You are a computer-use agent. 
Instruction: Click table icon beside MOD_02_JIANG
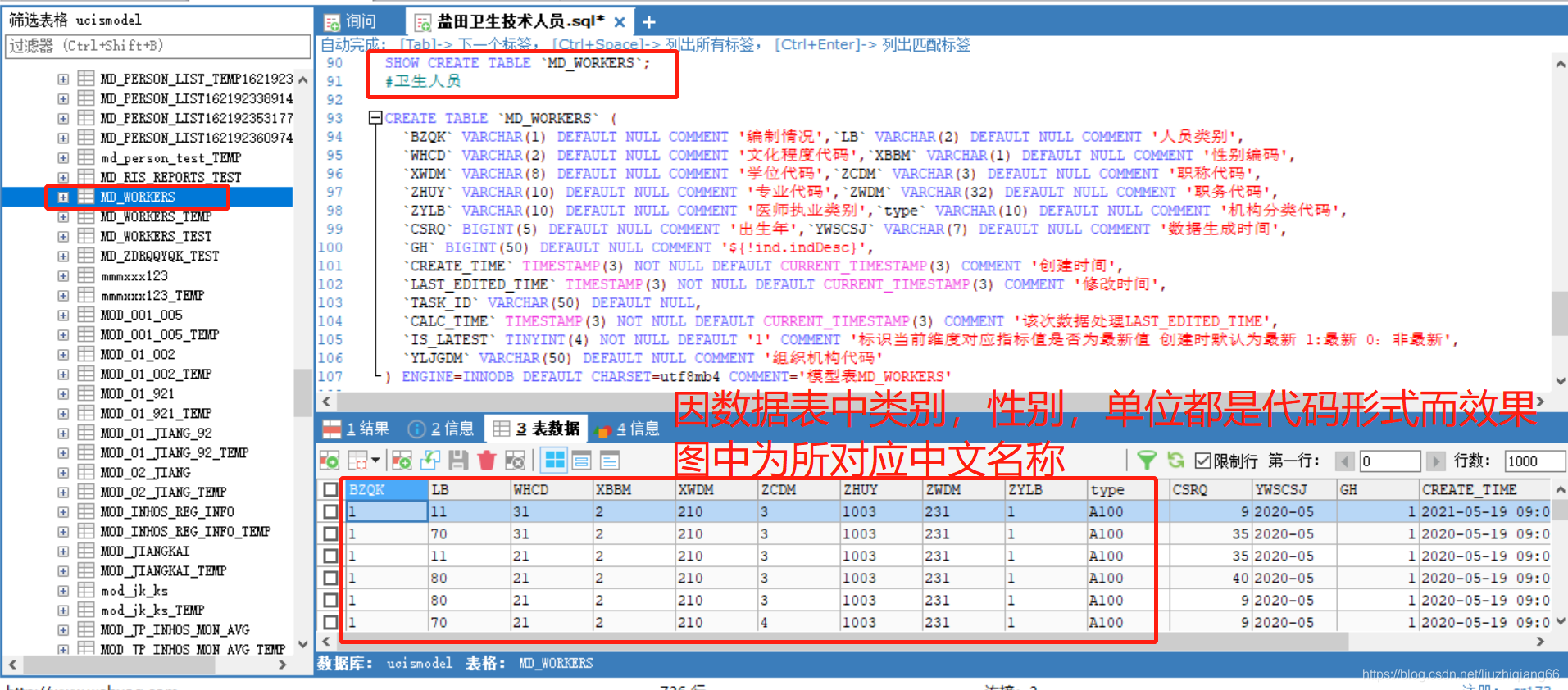tap(86, 472)
